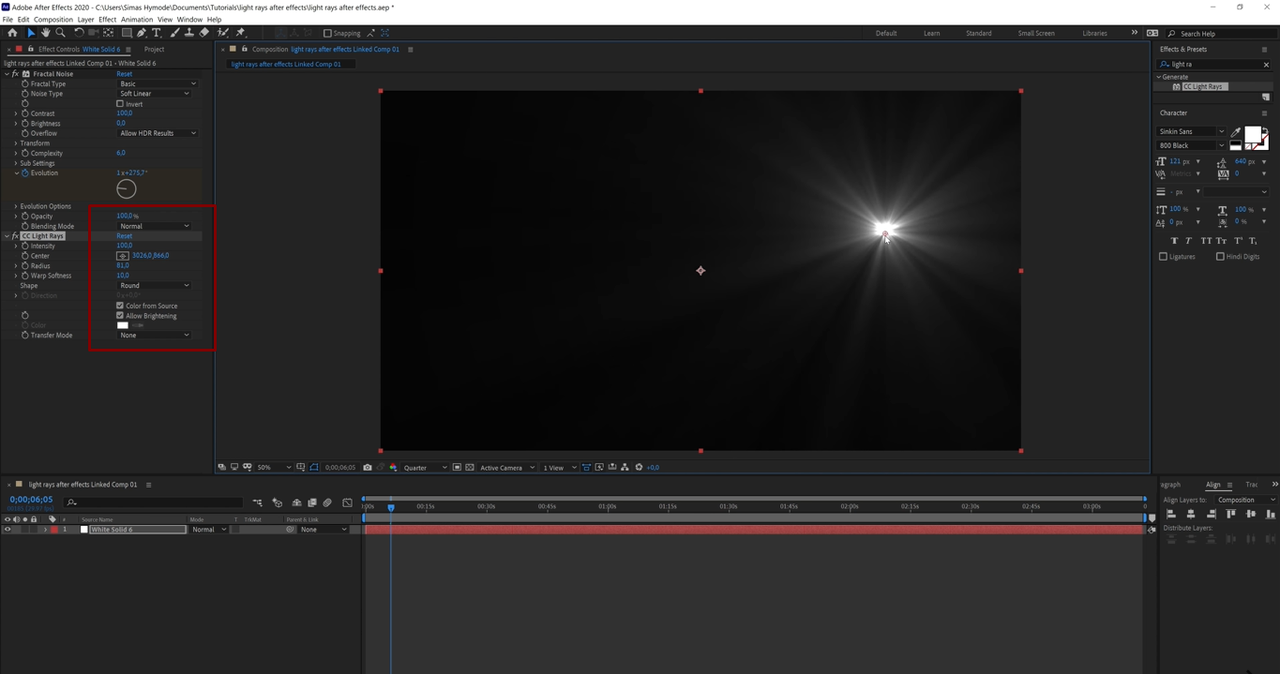Click the Center point crosshair button

pyautogui.click(x=123, y=256)
